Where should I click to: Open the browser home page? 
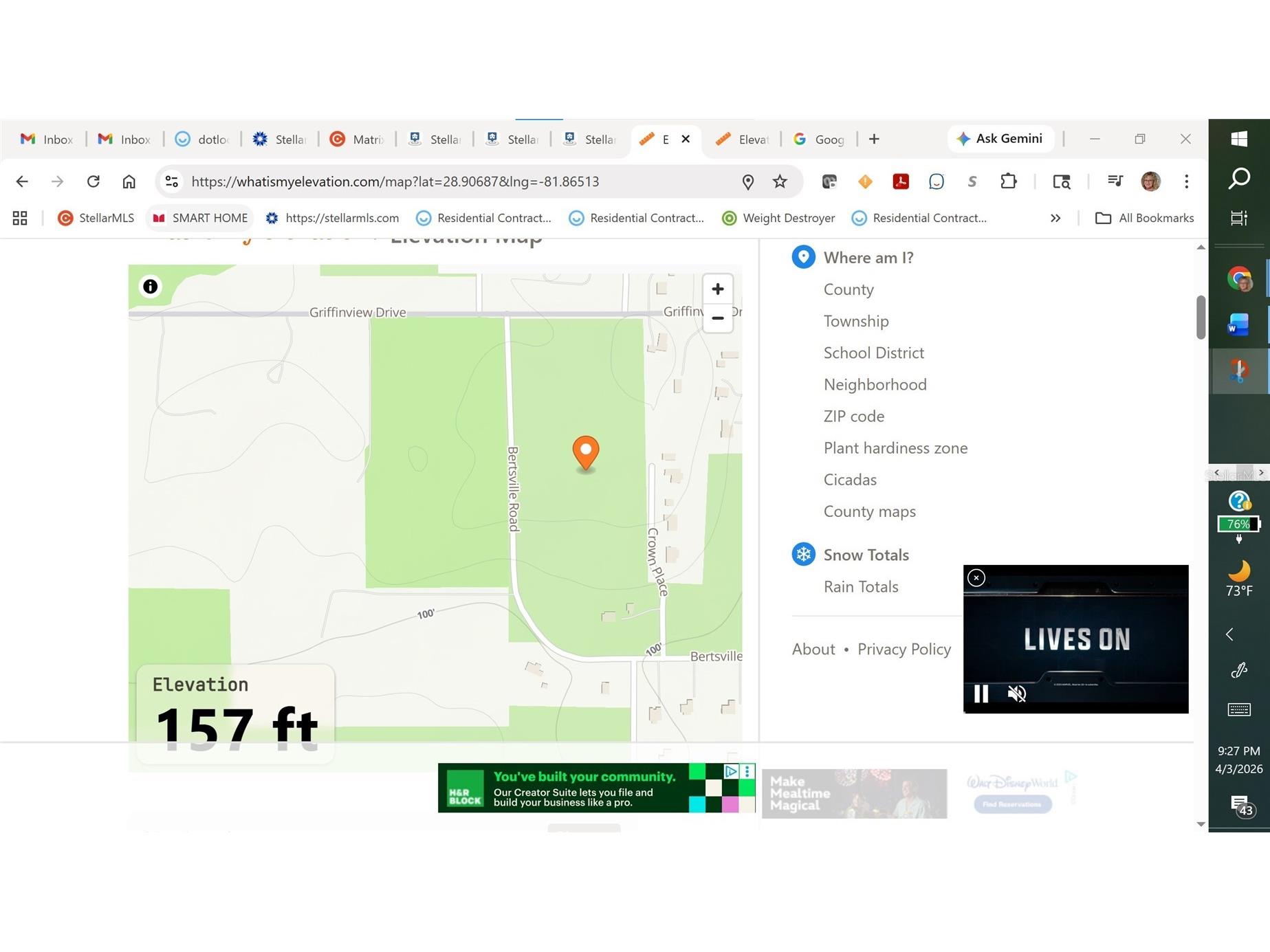pos(129,181)
